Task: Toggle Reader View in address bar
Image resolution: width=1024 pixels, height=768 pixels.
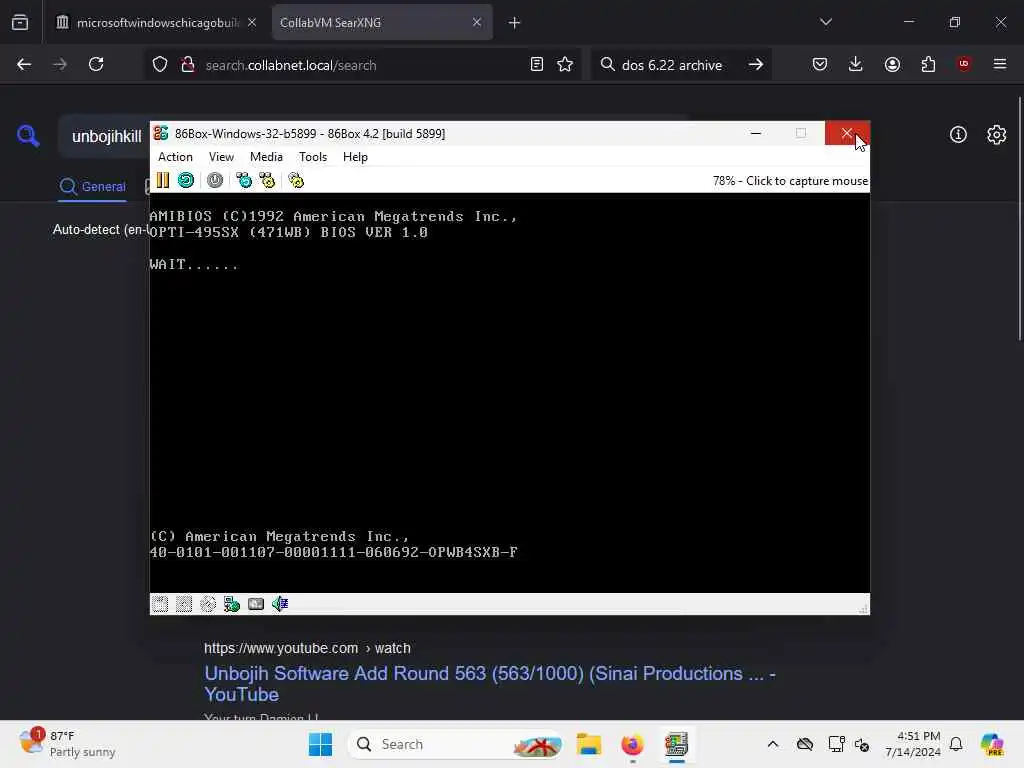Action: point(537,64)
